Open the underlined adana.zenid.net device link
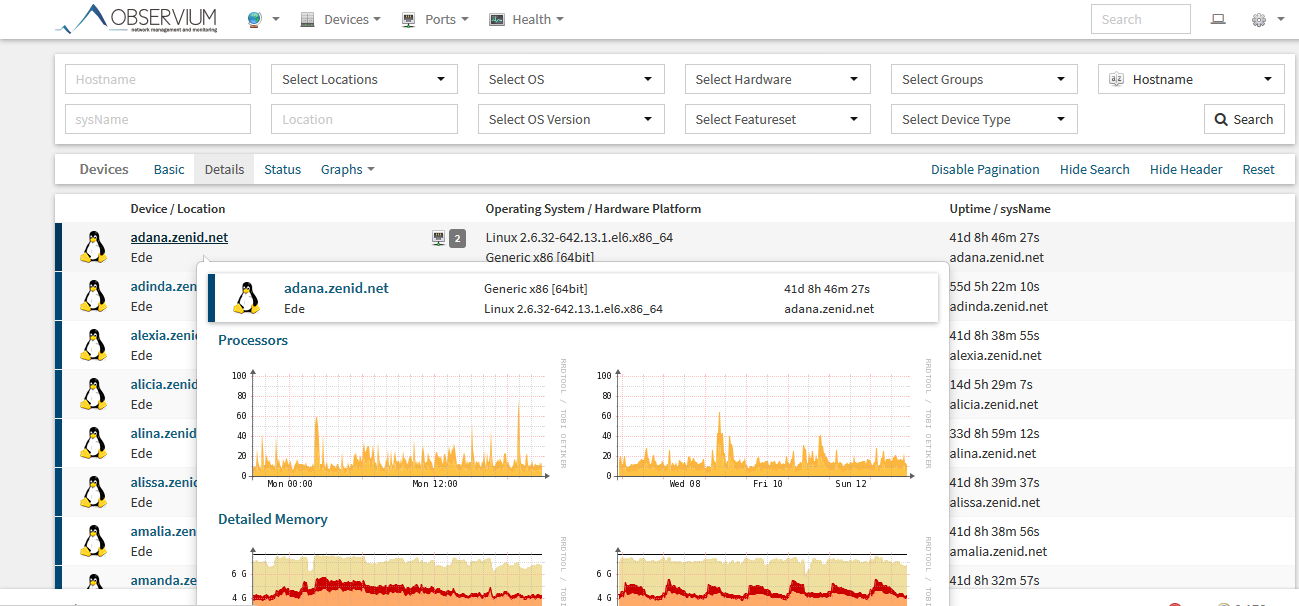This screenshot has height=606, width=1299. 179,237
